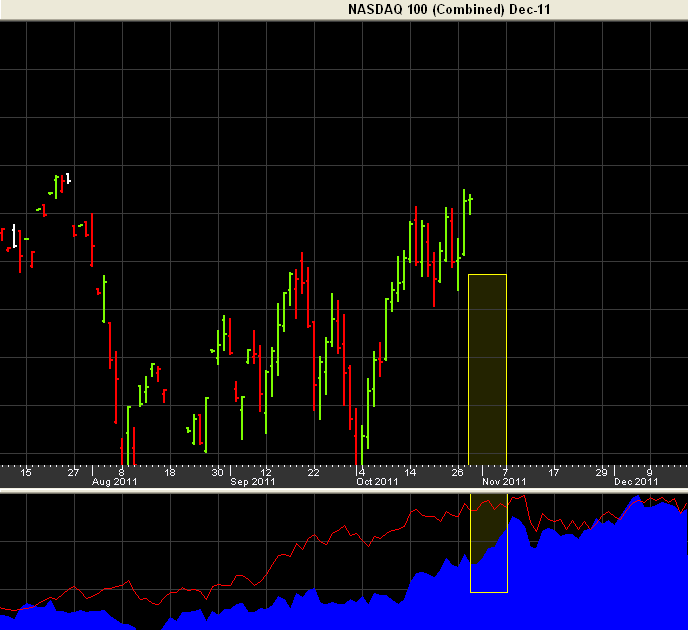Select the date tick labeled 12
The height and width of the screenshot is (630, 688).
point(265,472)
